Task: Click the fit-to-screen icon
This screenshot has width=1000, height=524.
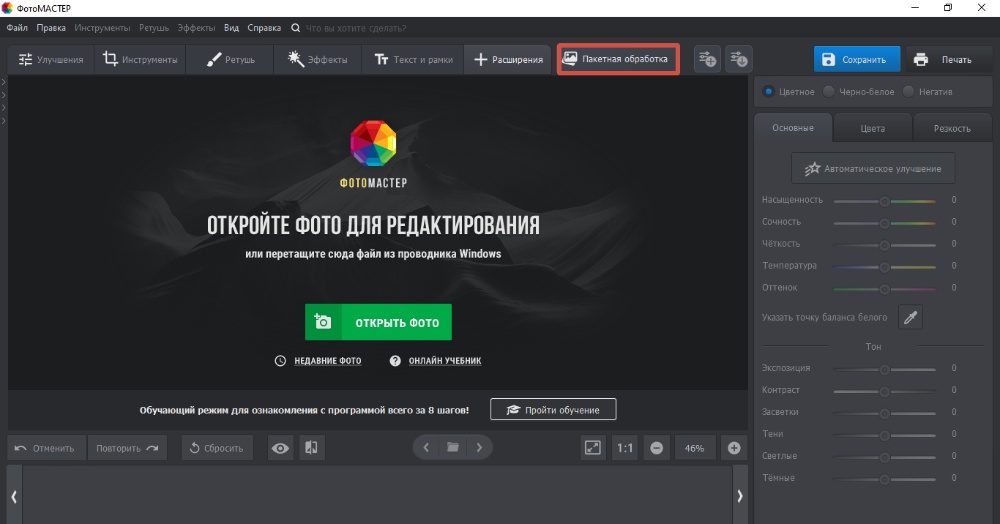Action: click(593, 448)
